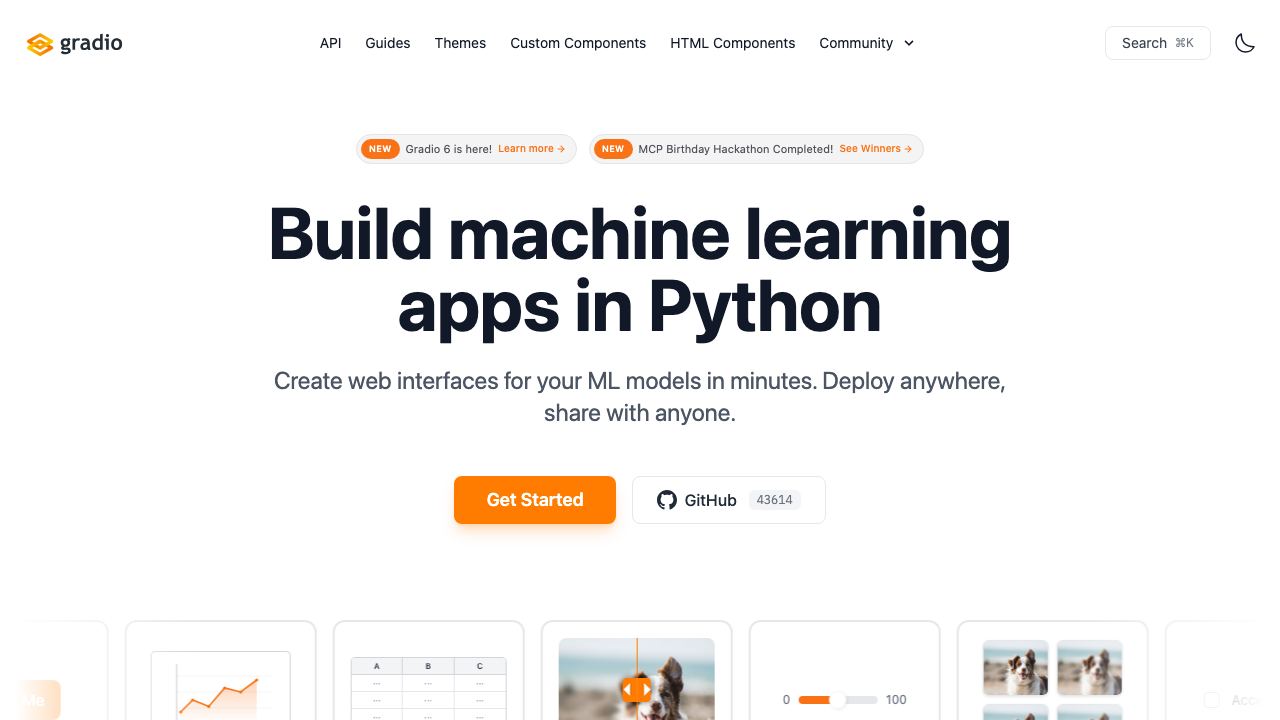The width and height of the screenshot is (1280, 720).
Task: Follow Gradio 6 Learn more link
Action: [x=531, y=149]
